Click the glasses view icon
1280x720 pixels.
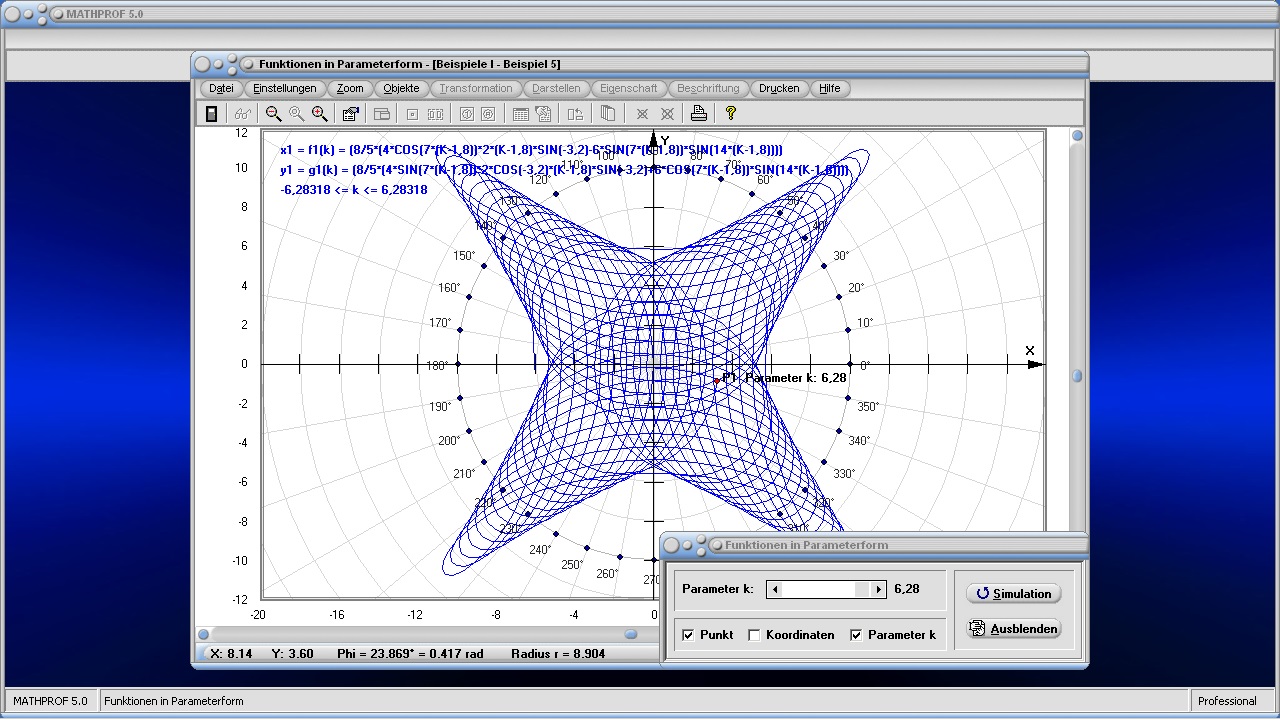pyautogui.click(x=242, y=114)
